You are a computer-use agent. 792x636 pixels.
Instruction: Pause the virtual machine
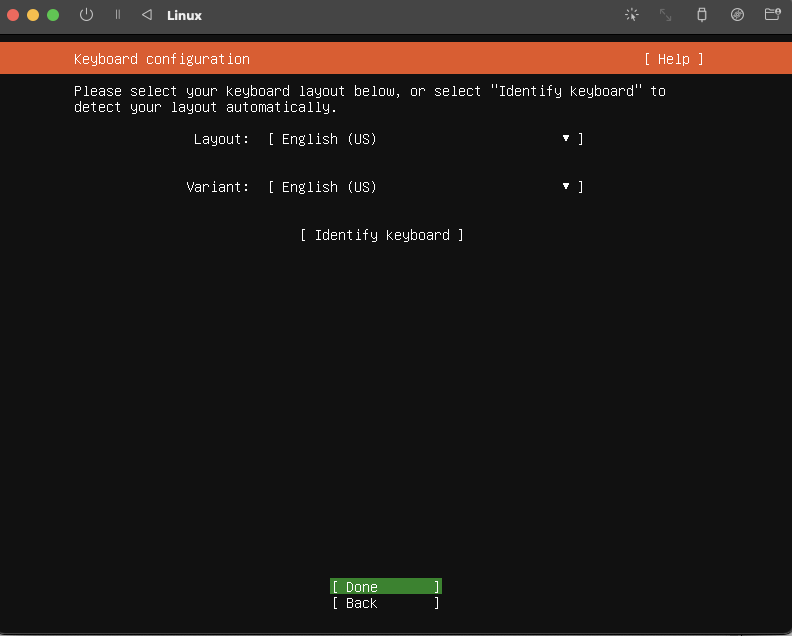[118, 15]
